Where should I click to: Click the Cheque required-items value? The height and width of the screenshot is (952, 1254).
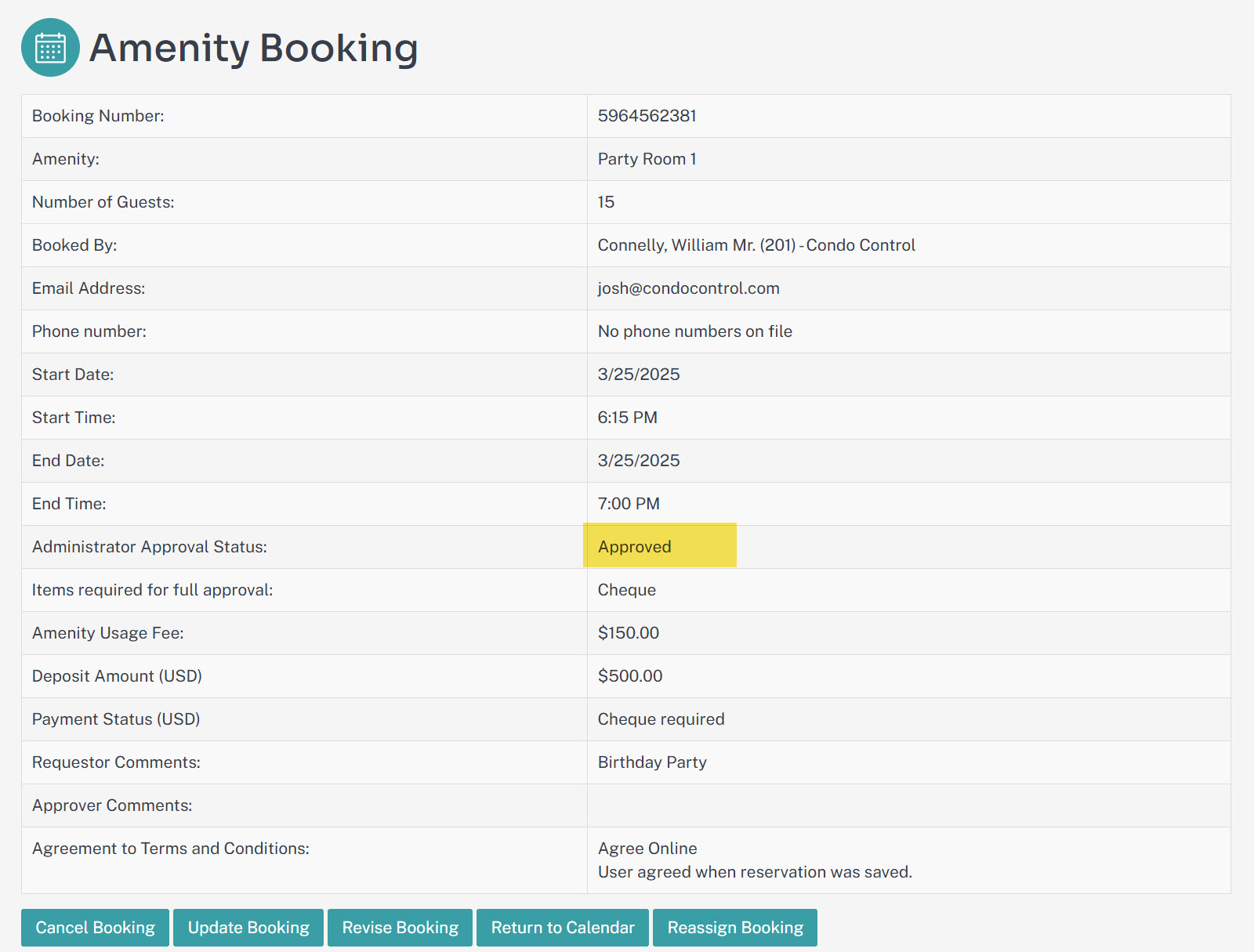click(627, 590)
